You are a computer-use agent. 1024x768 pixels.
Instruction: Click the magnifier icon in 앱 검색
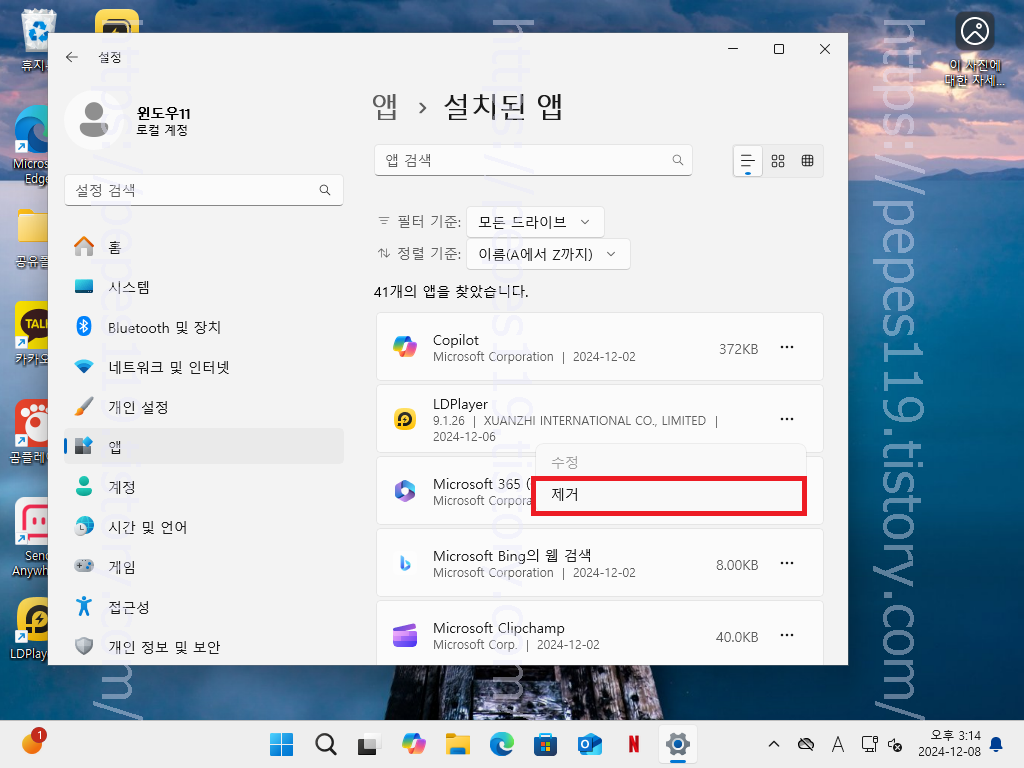tap(678, 160)
